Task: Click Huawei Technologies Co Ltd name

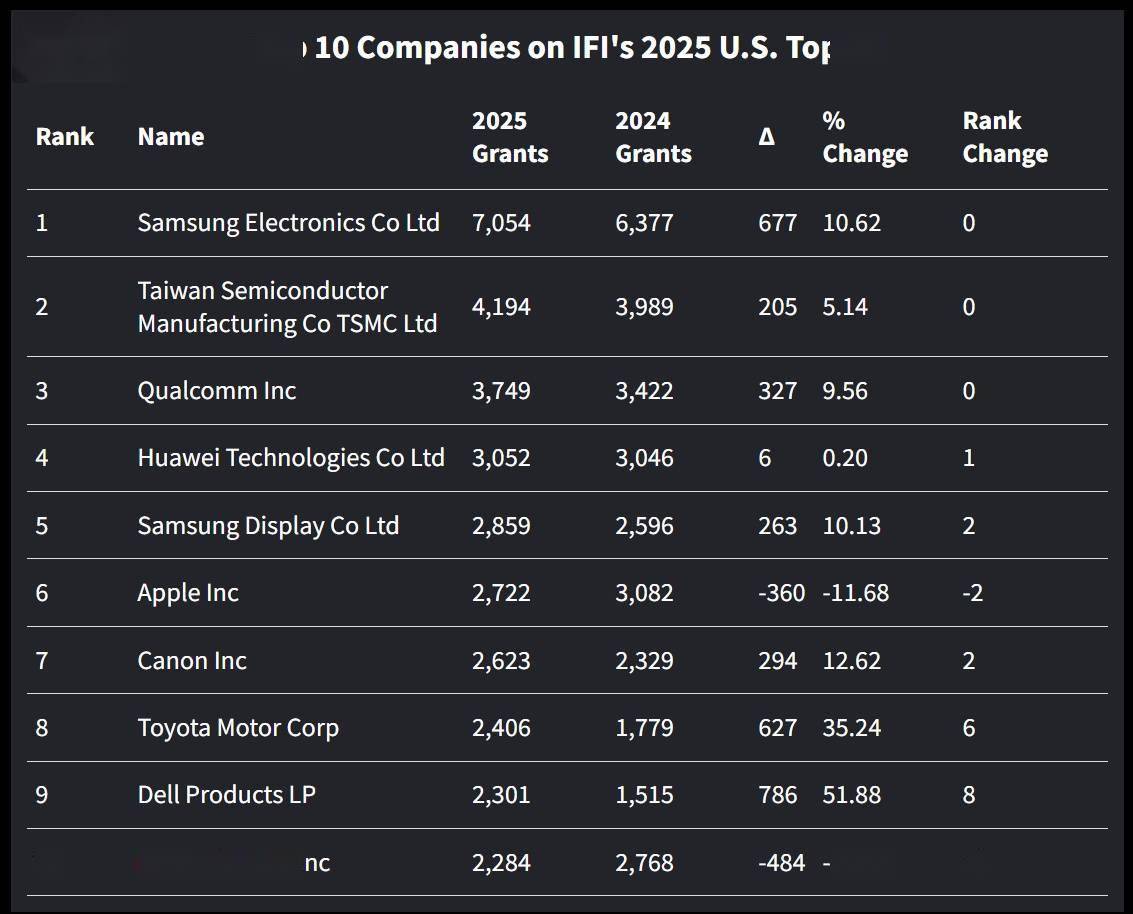Action: pyautogui.click(x=290, y=458)
